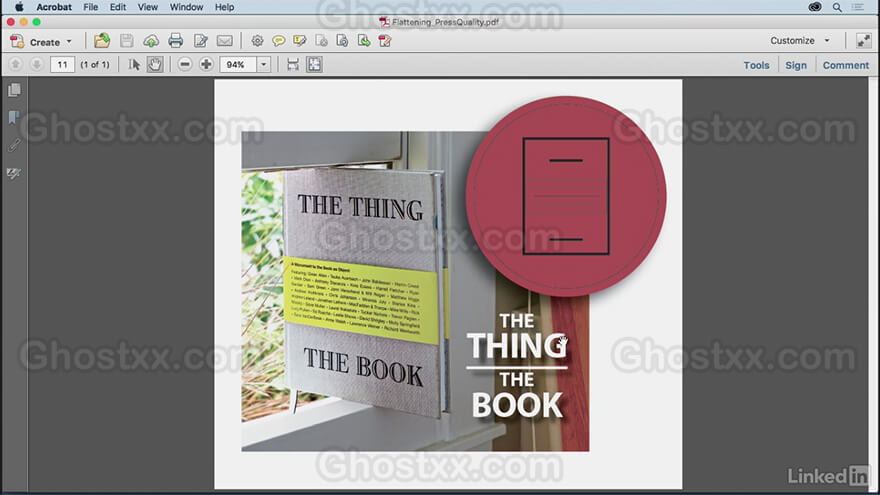The image size is (880, 495).
Task: Click the cloud upload icon
Action: pyautogui.click(x=151, y=41)
